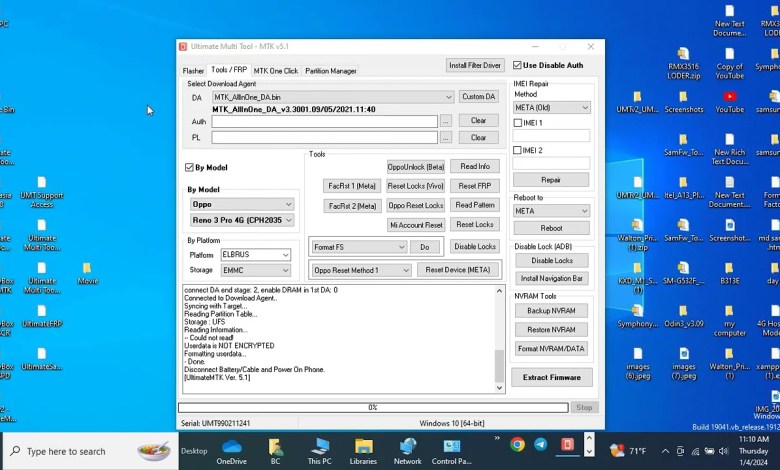Open the RMX3516 LODER.zip desktop file
780x470 pixels.
tap(684, 63)
